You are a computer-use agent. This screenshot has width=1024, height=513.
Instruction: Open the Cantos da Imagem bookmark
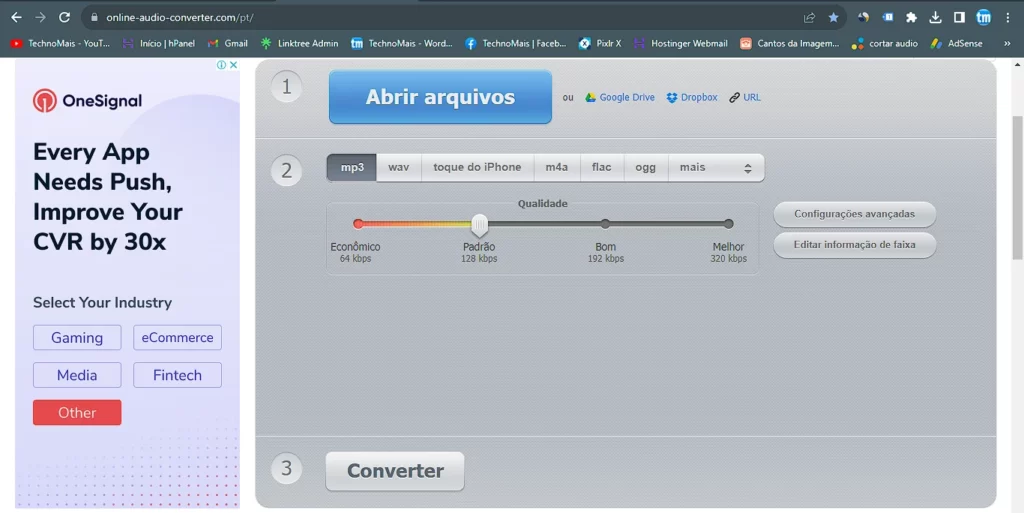click(790, 44)
